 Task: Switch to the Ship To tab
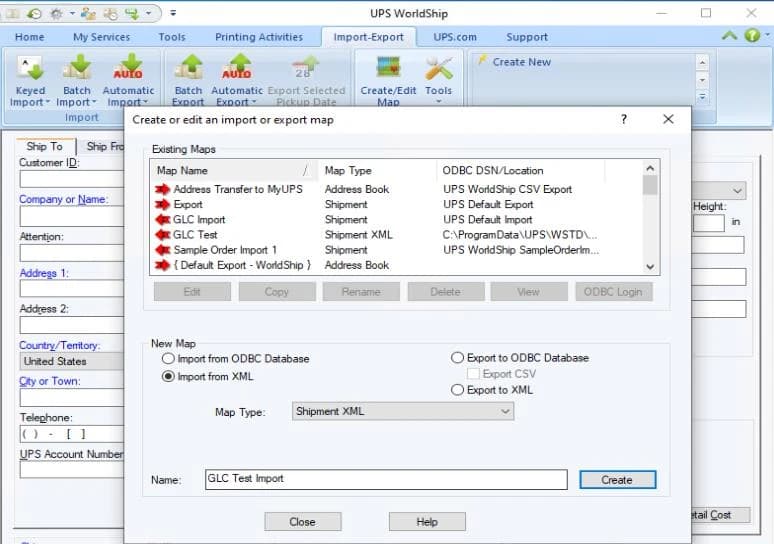coord(45,147)
